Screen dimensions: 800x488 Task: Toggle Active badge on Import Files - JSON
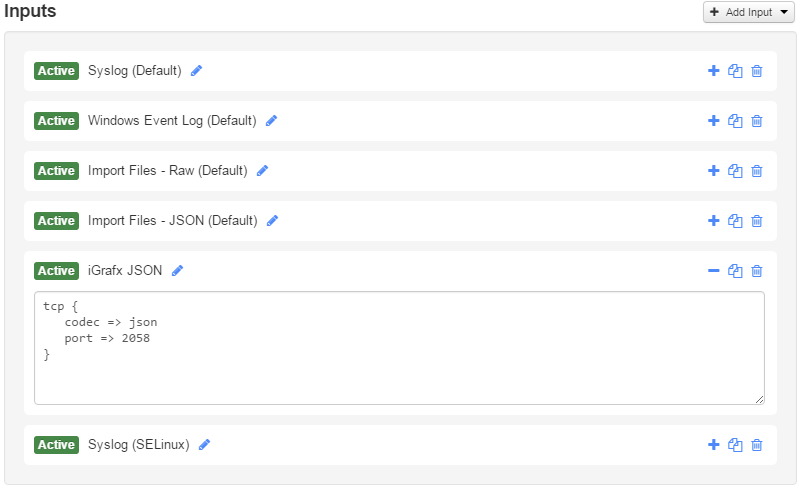(x=57, y=221)
